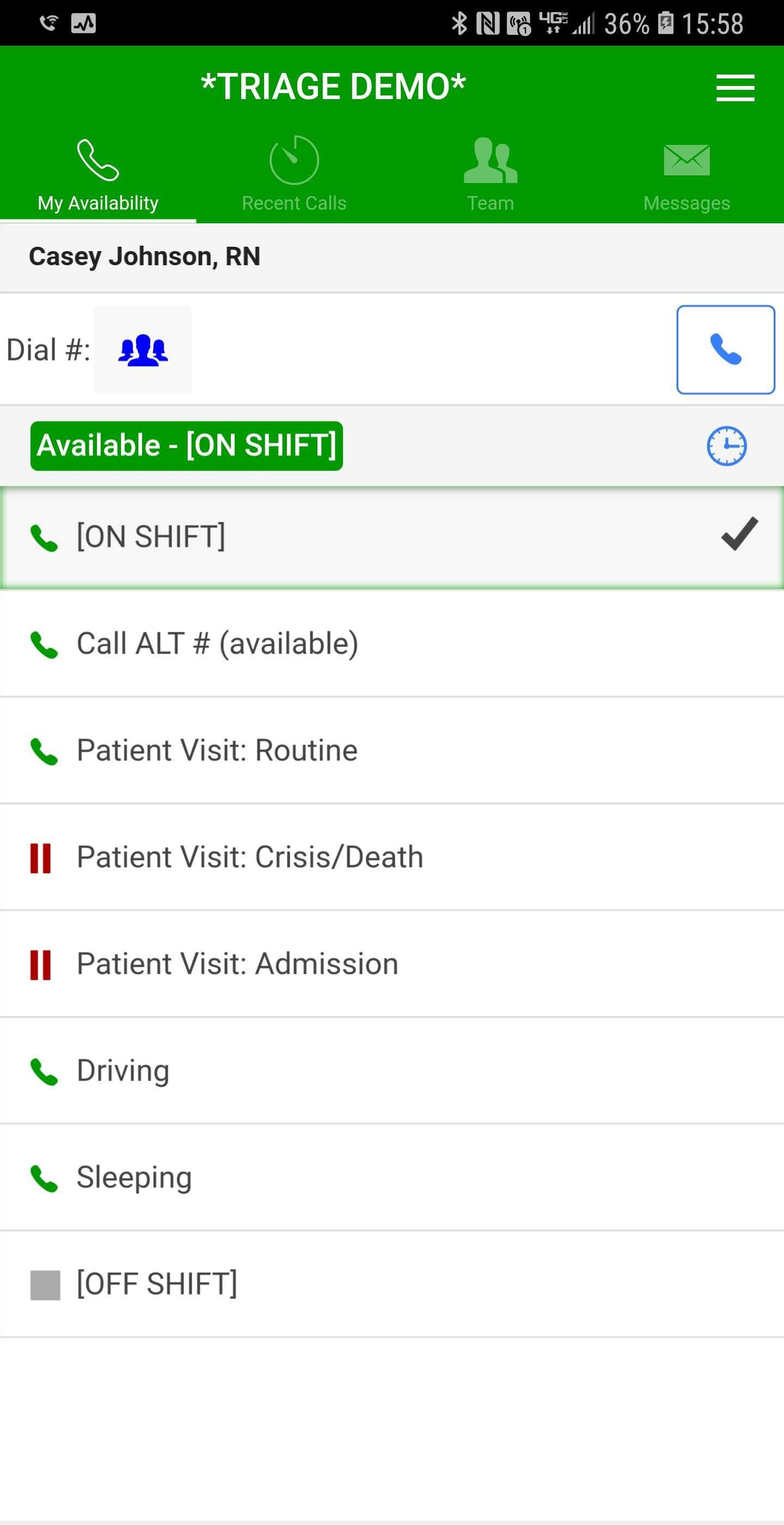
Task: Choose Patient Visit: Admission status
Action: tap(390, 964)
